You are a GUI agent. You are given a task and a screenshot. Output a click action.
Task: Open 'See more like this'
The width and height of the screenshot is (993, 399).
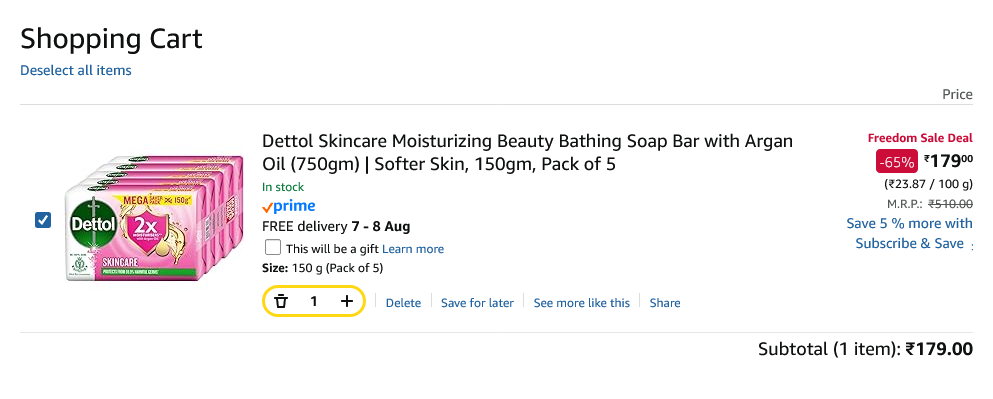click(582, 303)
